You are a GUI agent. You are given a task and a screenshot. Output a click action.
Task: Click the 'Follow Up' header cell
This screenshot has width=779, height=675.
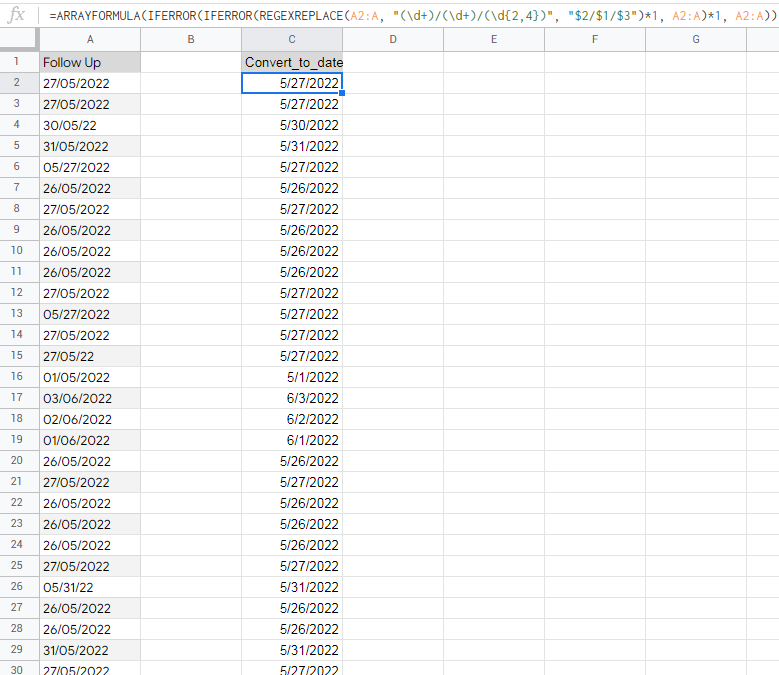tap(90, 62)
